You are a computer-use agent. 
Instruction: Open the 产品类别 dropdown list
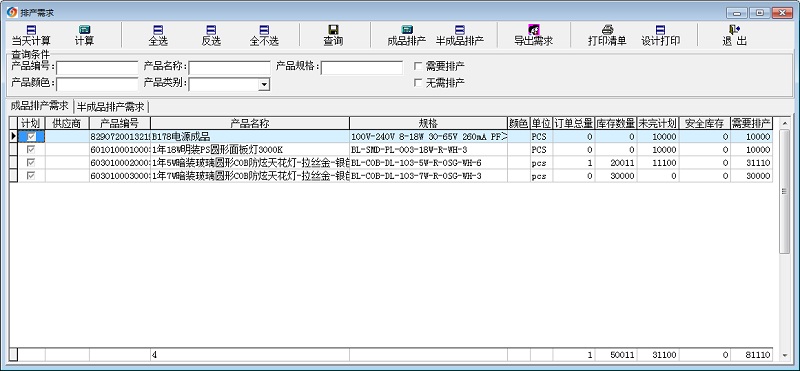264,85
